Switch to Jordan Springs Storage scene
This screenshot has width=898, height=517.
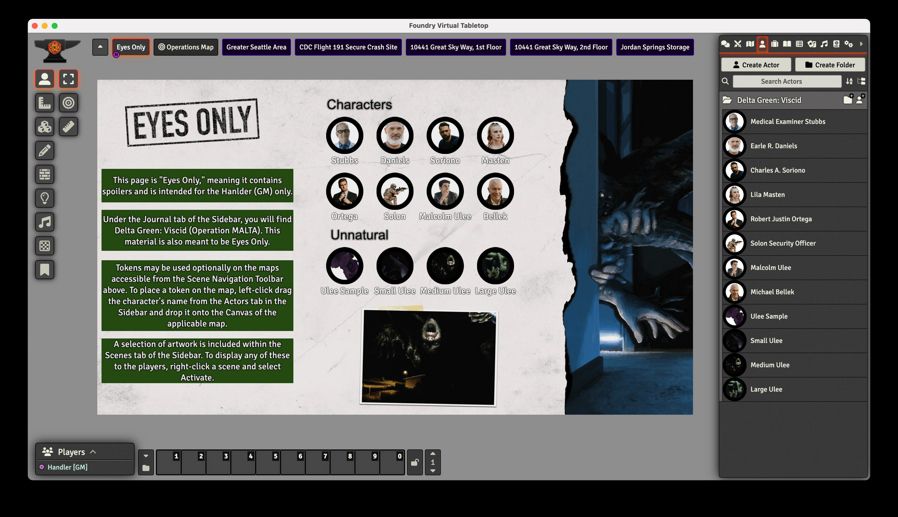[x=655, y=47]
